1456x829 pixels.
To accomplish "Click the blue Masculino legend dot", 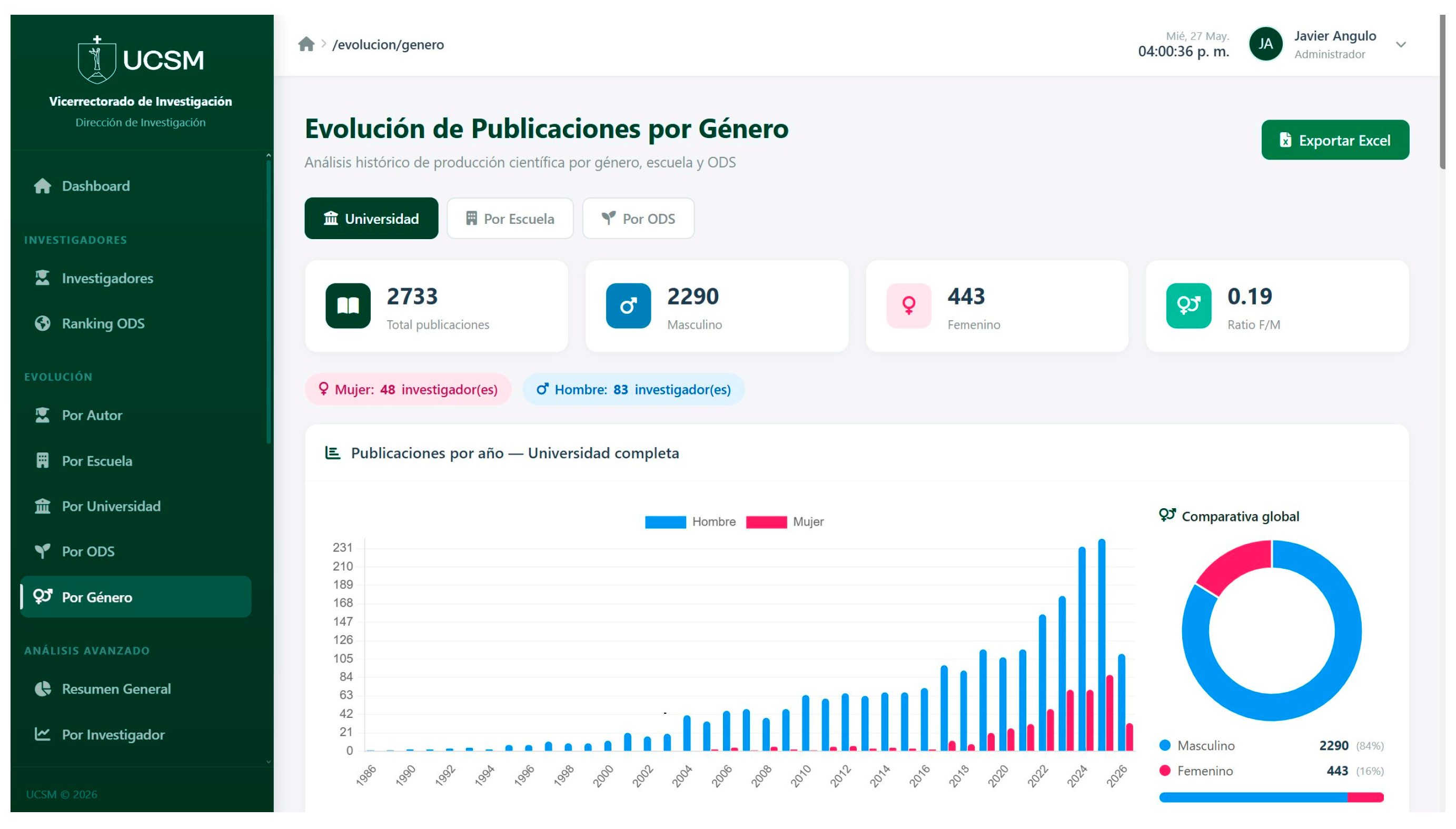I will [x=1165, y=745].
